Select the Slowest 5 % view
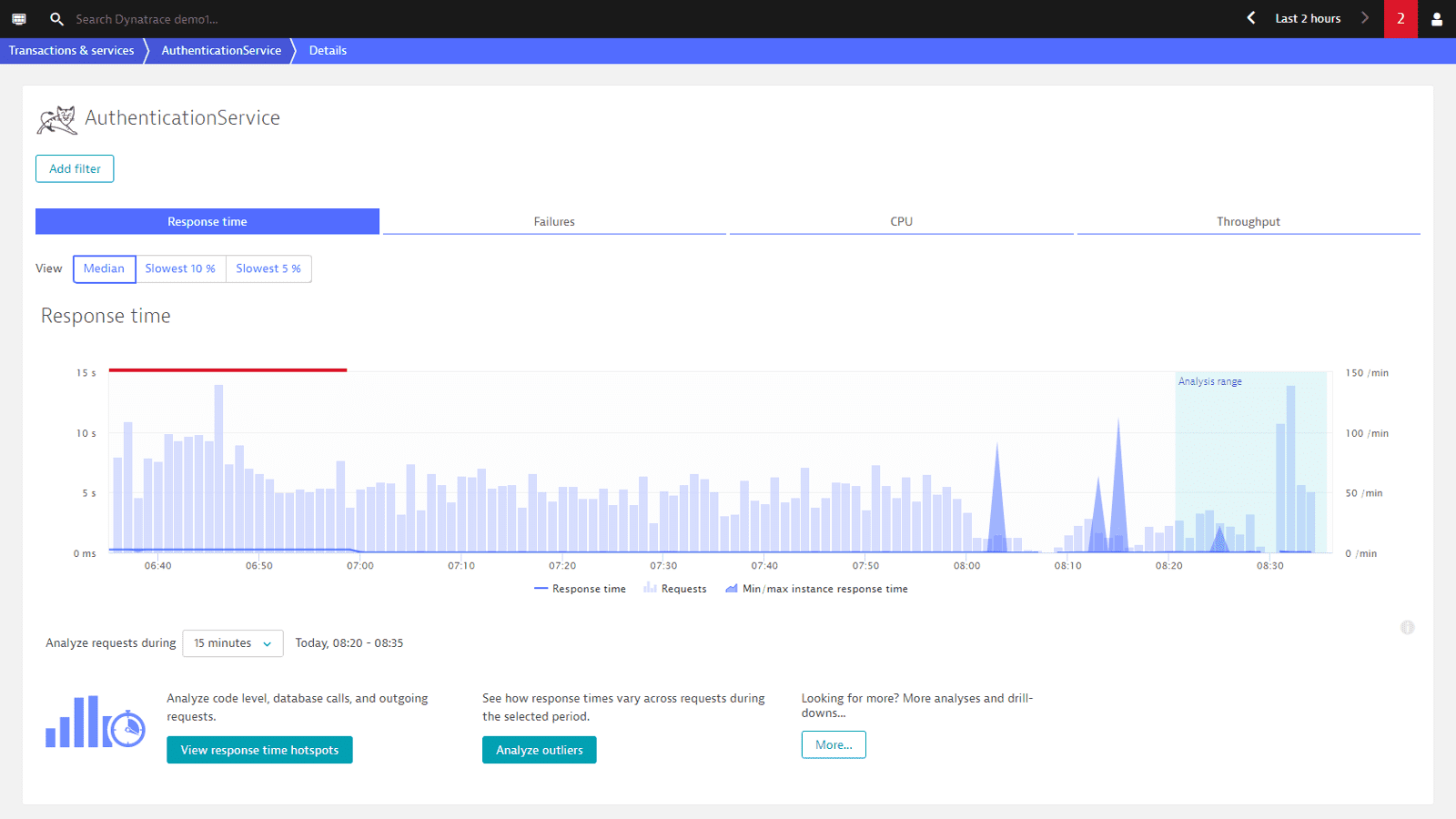 coord(268,268)
